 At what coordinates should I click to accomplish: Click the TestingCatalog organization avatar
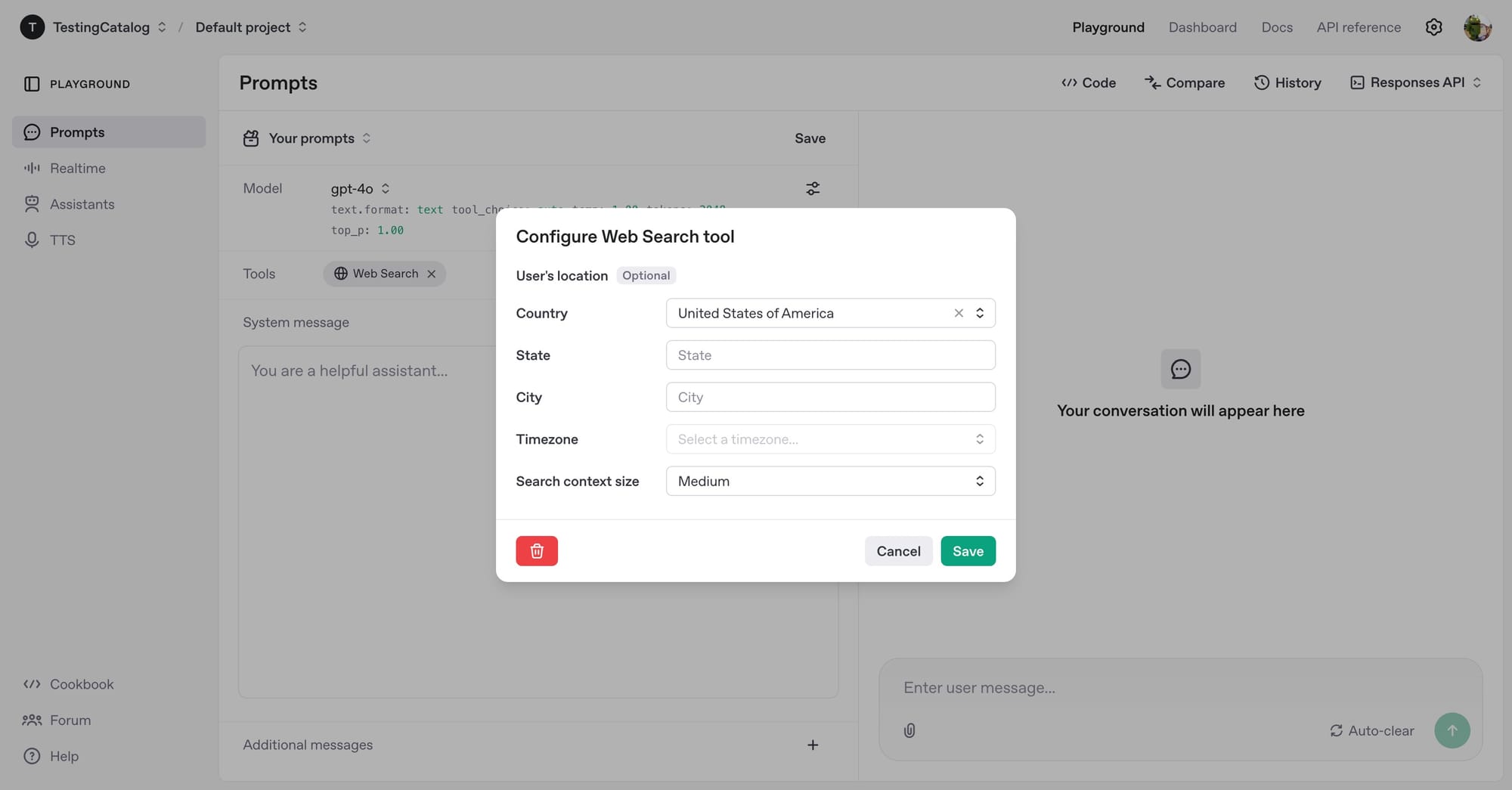(x=32, y=27)
